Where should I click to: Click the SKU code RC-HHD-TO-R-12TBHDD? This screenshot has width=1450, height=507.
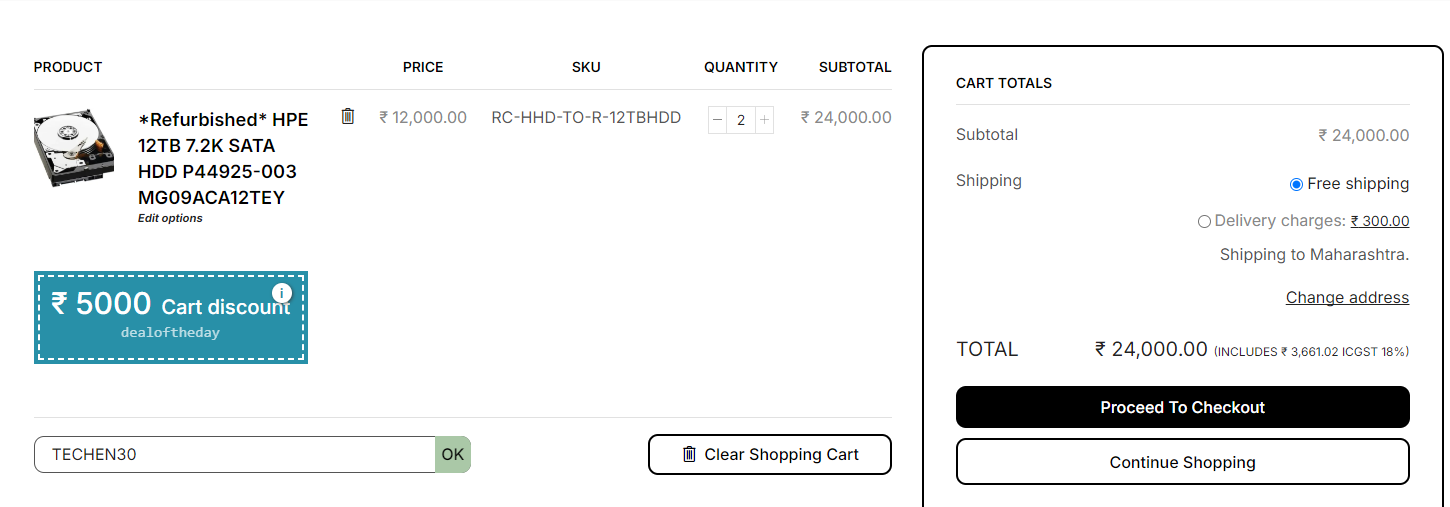click(586, 117)
